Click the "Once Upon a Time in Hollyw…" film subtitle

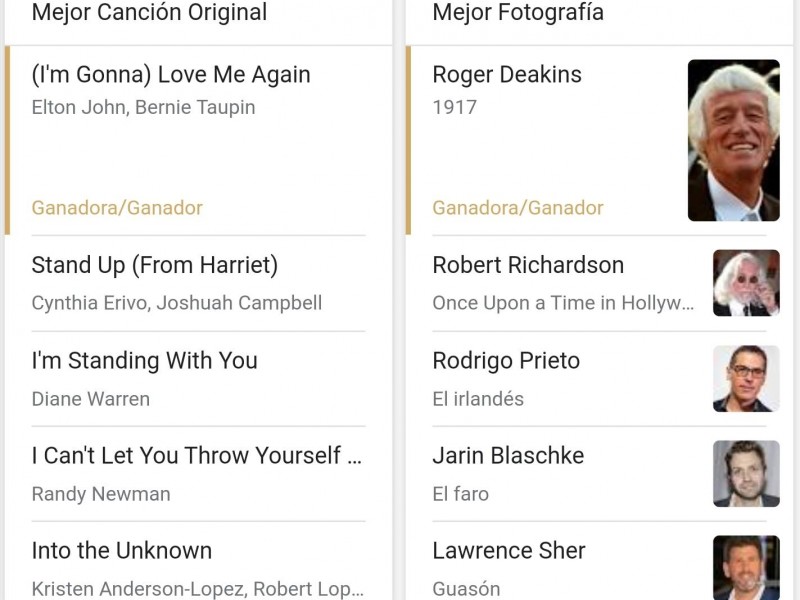pyautogui.click(x=563, y=303)
